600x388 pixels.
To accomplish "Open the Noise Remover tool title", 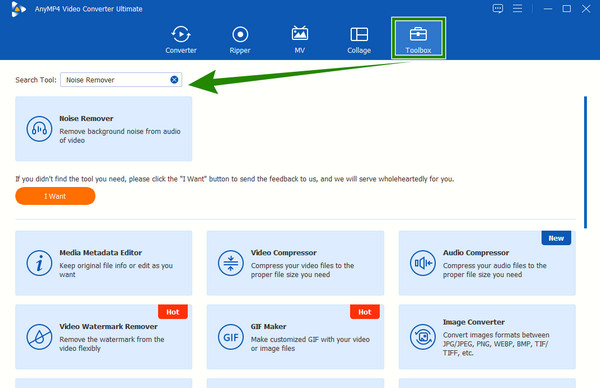I will (x=86, y=119).
